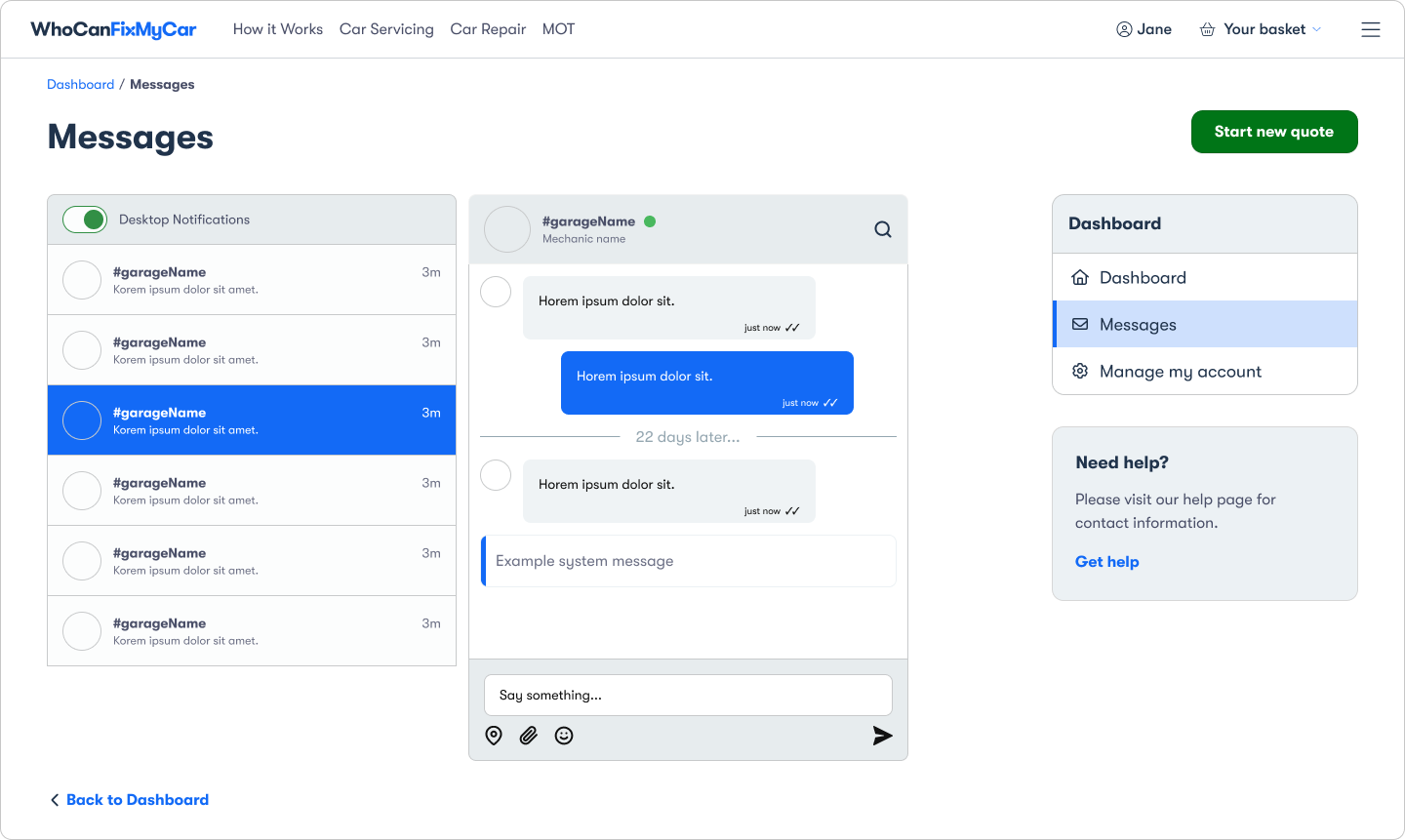
Task: Follow the Get help link
Action: pyautogui.click(x=1106, y=561)
